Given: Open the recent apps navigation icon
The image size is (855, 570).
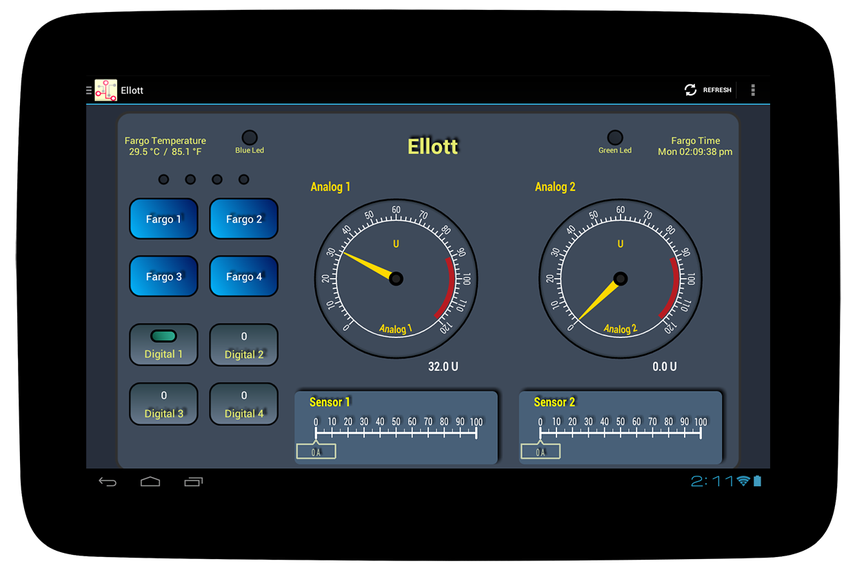Looking at the screenshot, I should 193,482.
